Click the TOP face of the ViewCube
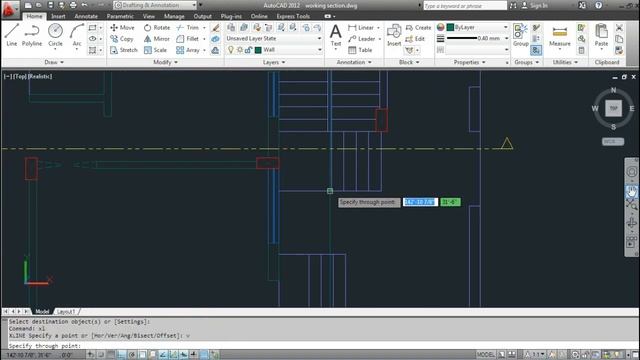Image resolution: width=640 pixels, height=360 pixels. pos(613,109)
